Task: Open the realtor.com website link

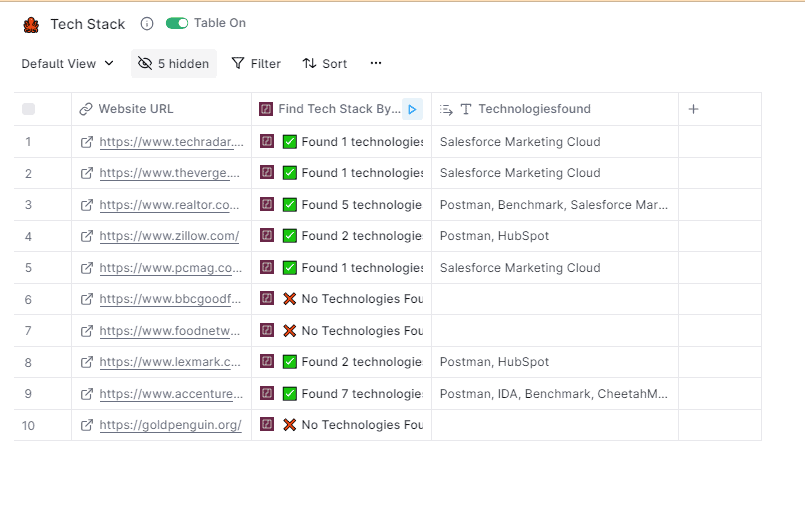Action: [x=169, y=205]
